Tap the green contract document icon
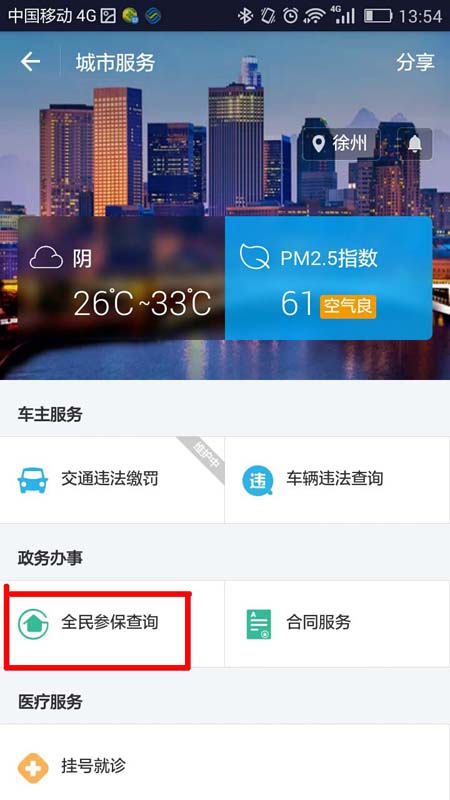The image size is (450, 800). pos(259,623)
